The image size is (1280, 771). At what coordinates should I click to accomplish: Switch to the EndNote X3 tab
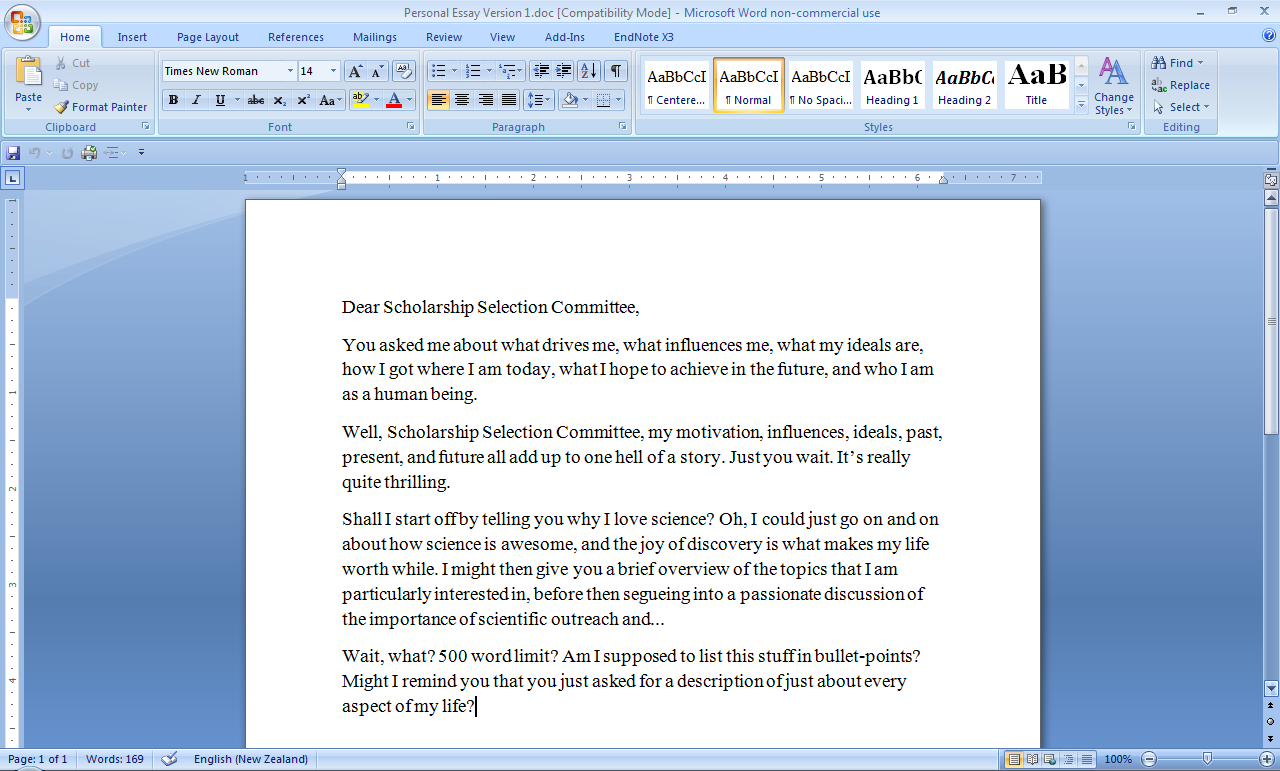(644, 37)
